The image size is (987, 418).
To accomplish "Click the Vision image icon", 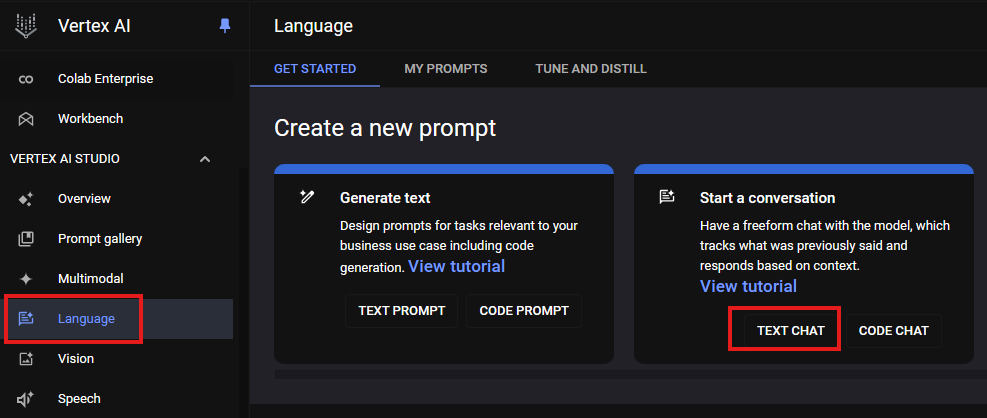I will click(26, 359).
